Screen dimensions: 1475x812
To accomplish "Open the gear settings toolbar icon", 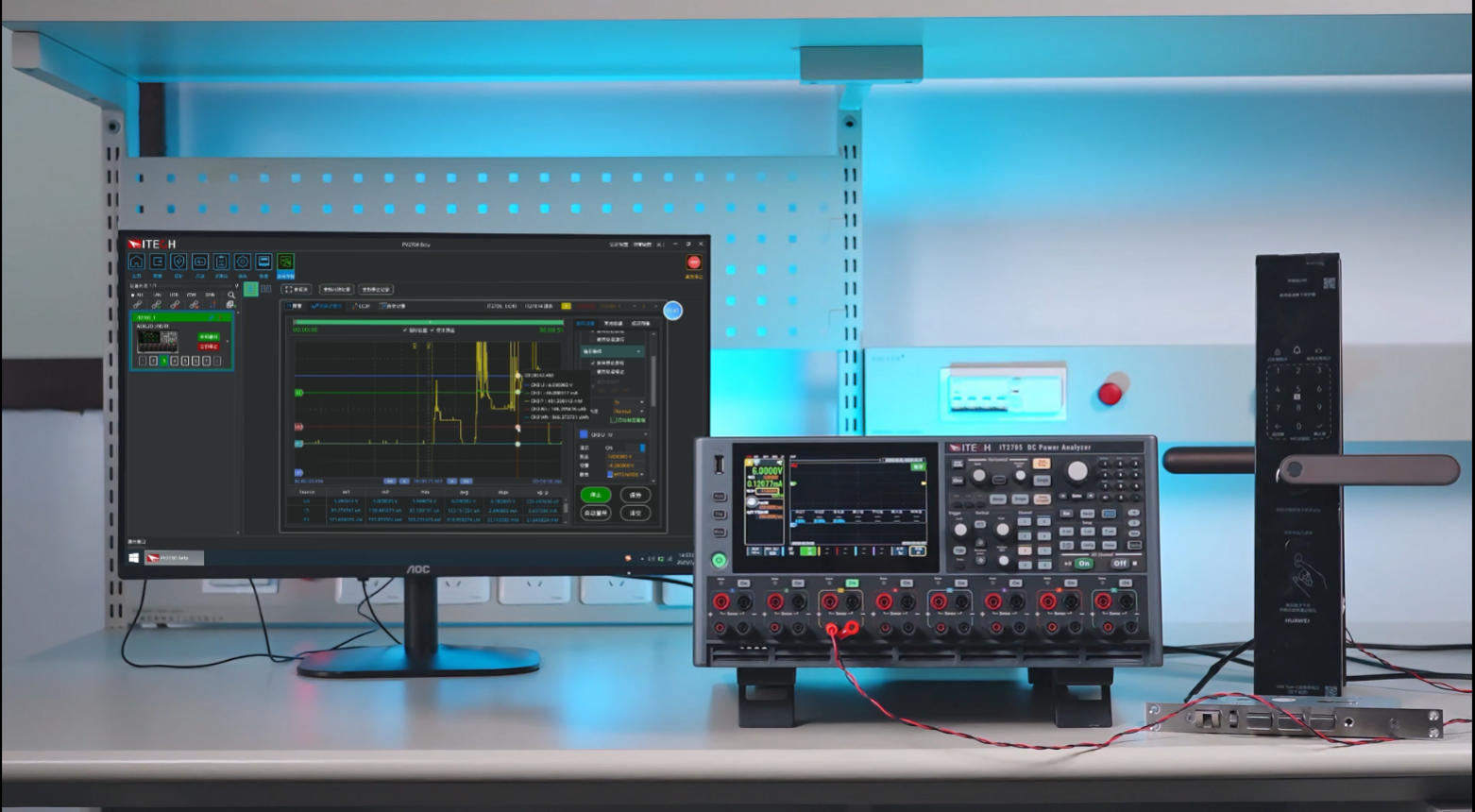I will [243, 262].
